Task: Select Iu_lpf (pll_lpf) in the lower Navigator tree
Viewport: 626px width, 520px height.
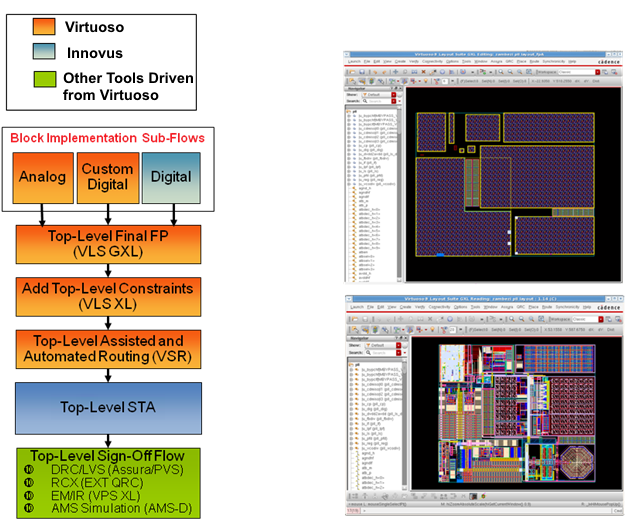Action: [373, 429]
